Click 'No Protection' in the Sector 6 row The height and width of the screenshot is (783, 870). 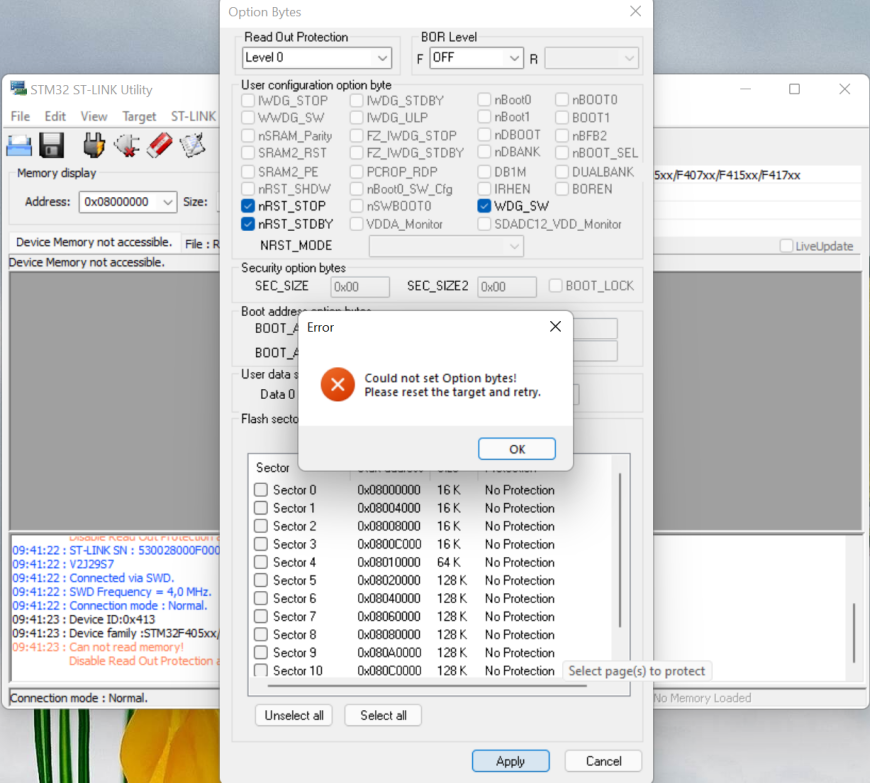(519, 599)
